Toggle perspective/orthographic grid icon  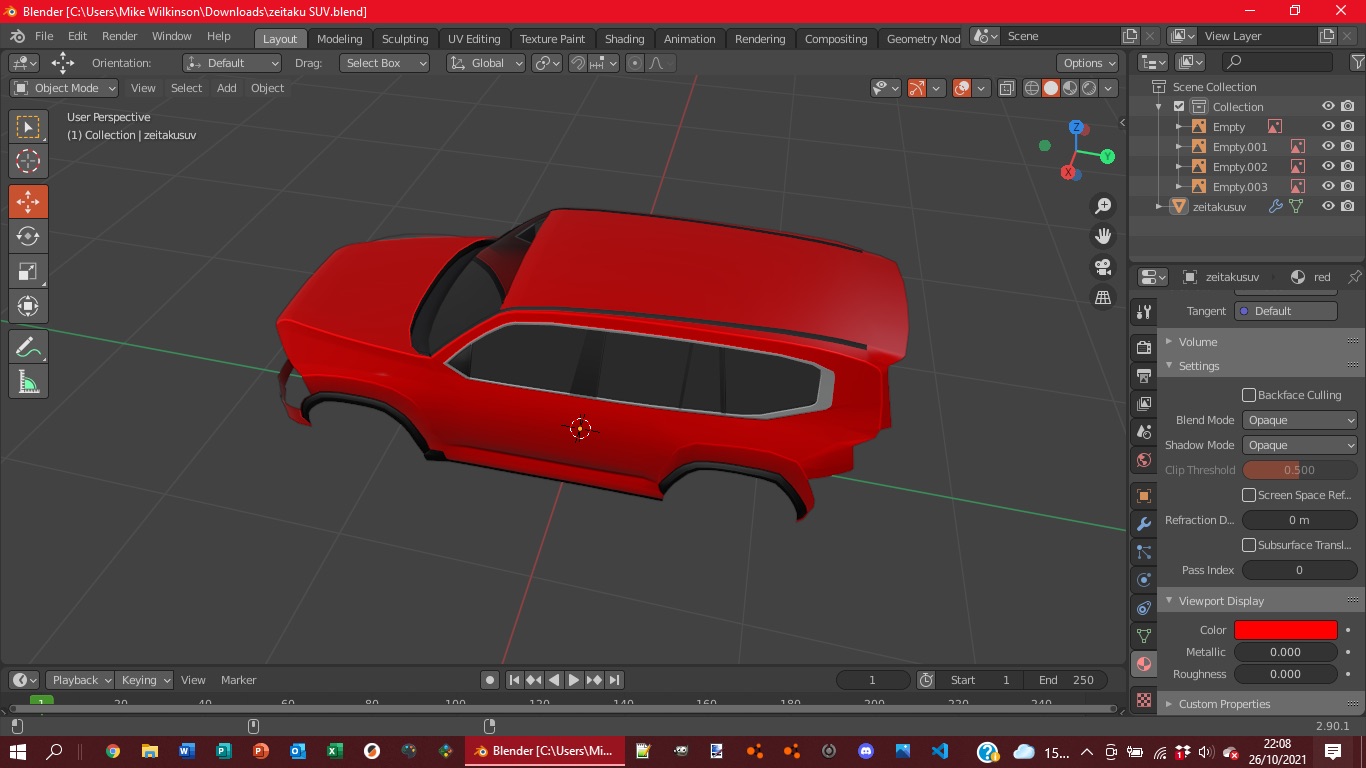tap(1103, 298)
